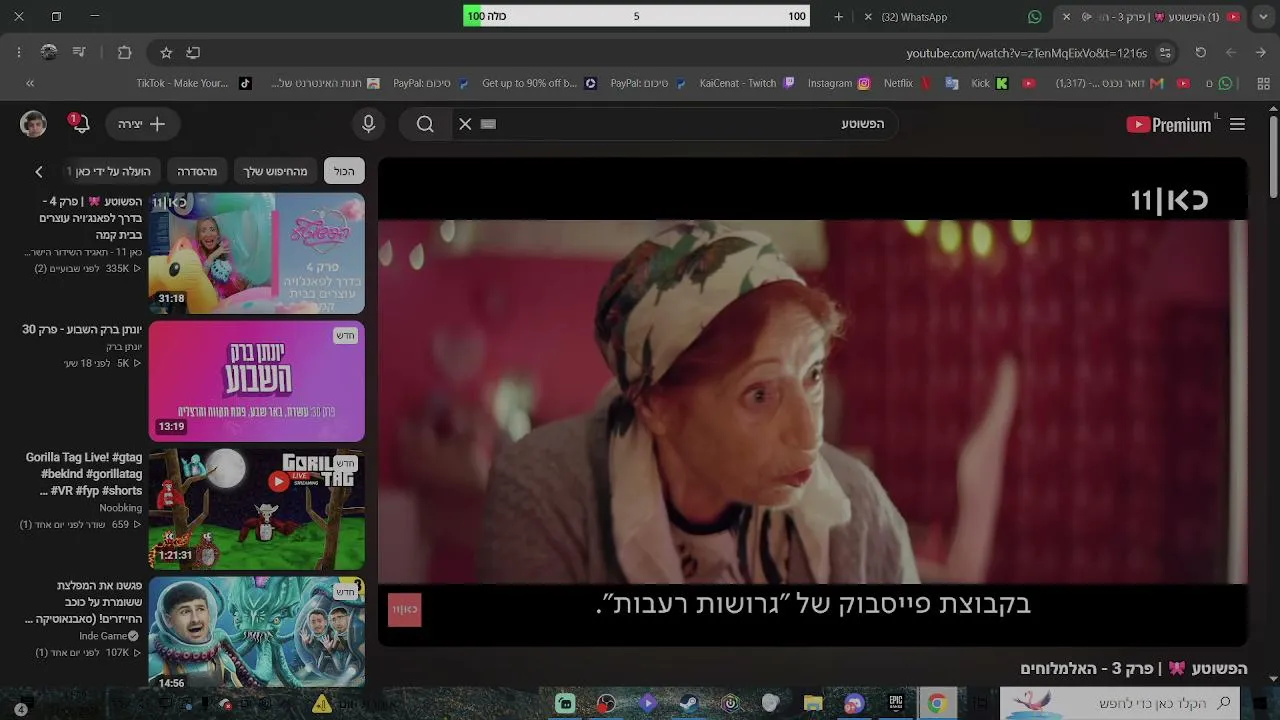This screenshot has width=1280, height=720.
Task: Open the on-screen keyboard in search box
Action: [x=488, y=124]
